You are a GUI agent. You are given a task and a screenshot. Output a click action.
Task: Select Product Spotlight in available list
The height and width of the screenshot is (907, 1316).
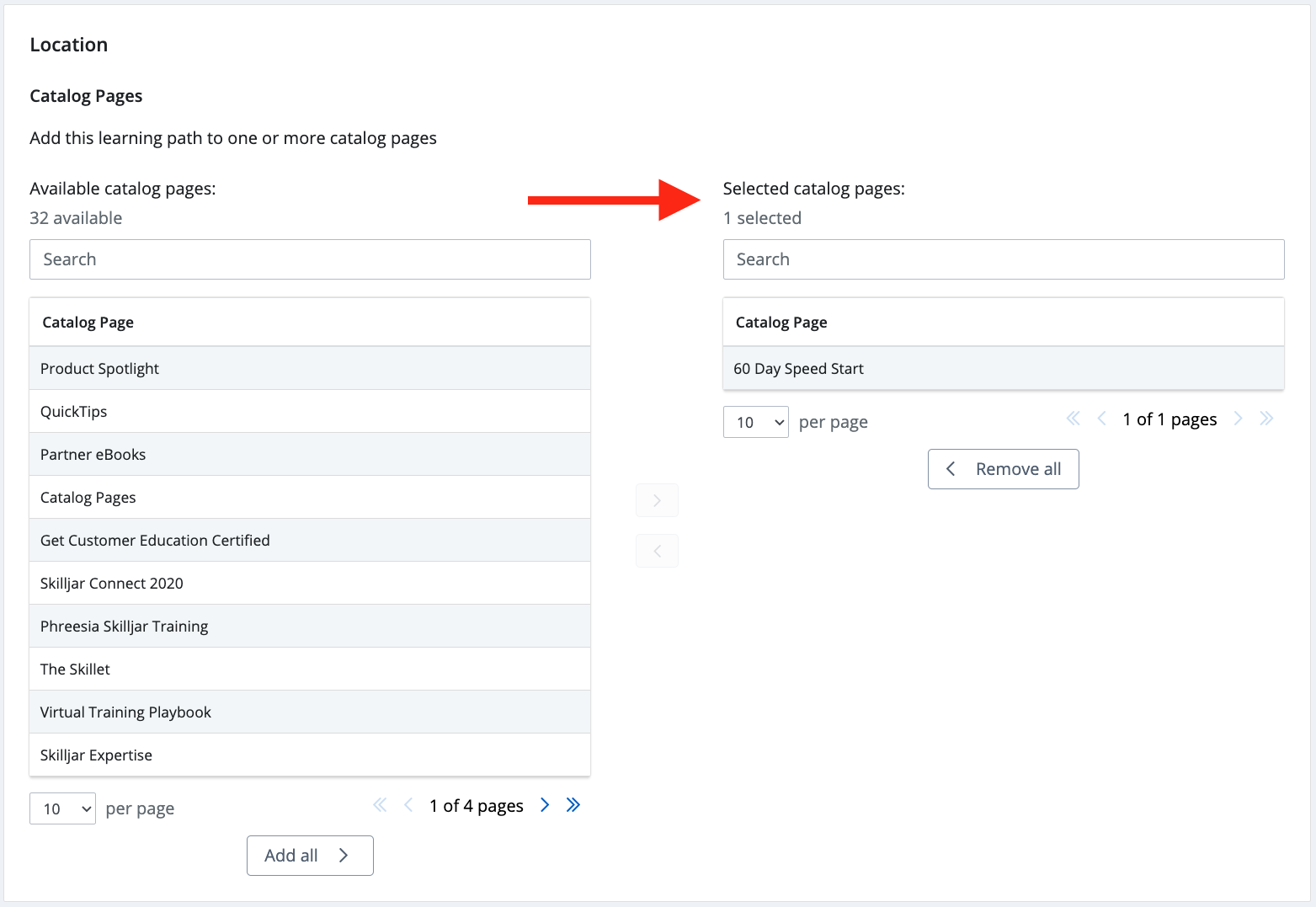[x=310, y=369]
